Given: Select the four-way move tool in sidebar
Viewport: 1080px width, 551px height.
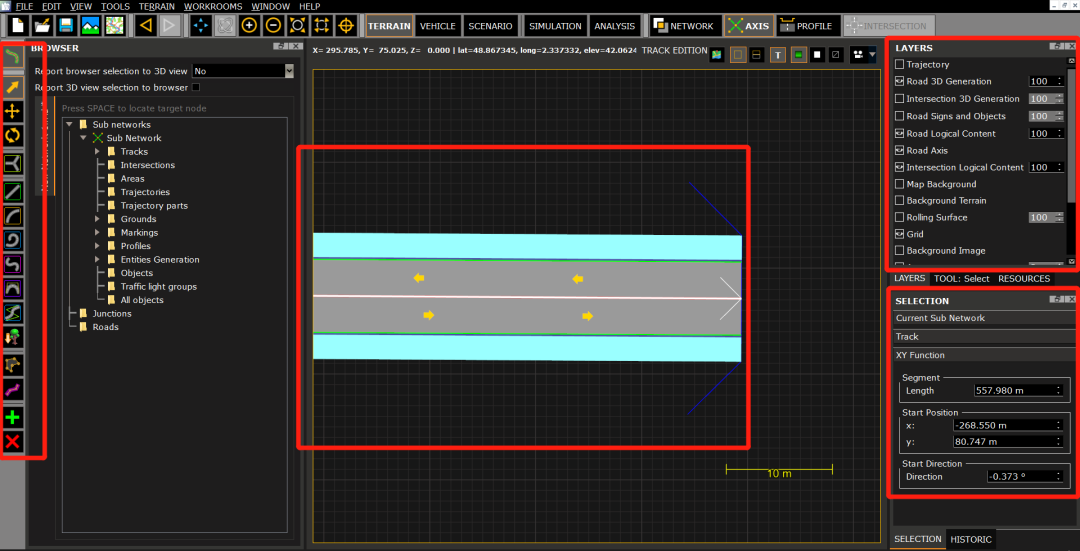Looking at the screenshot, I should [x=12, y=112].
